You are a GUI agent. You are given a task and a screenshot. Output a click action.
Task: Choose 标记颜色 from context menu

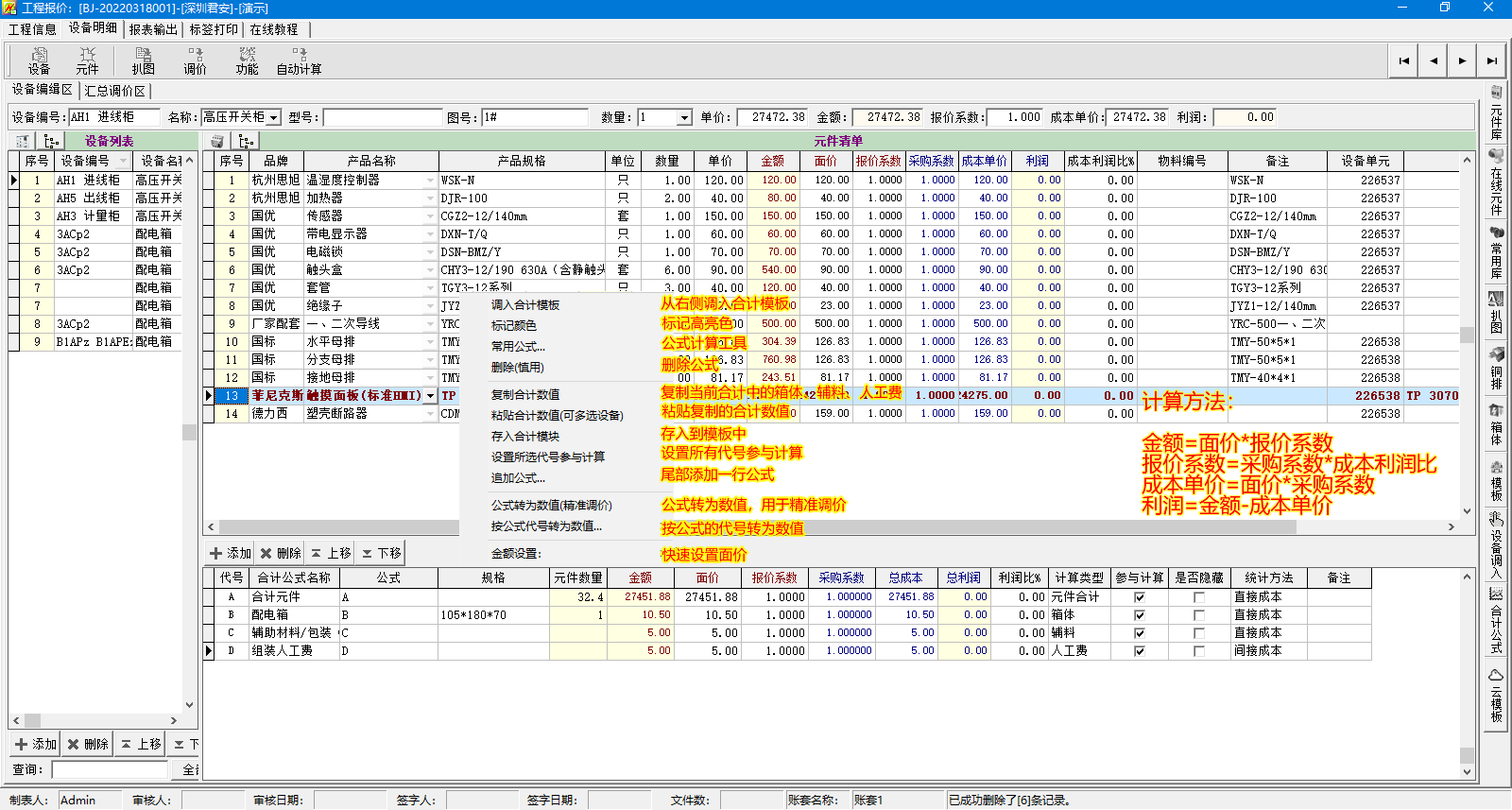(514, 325)
